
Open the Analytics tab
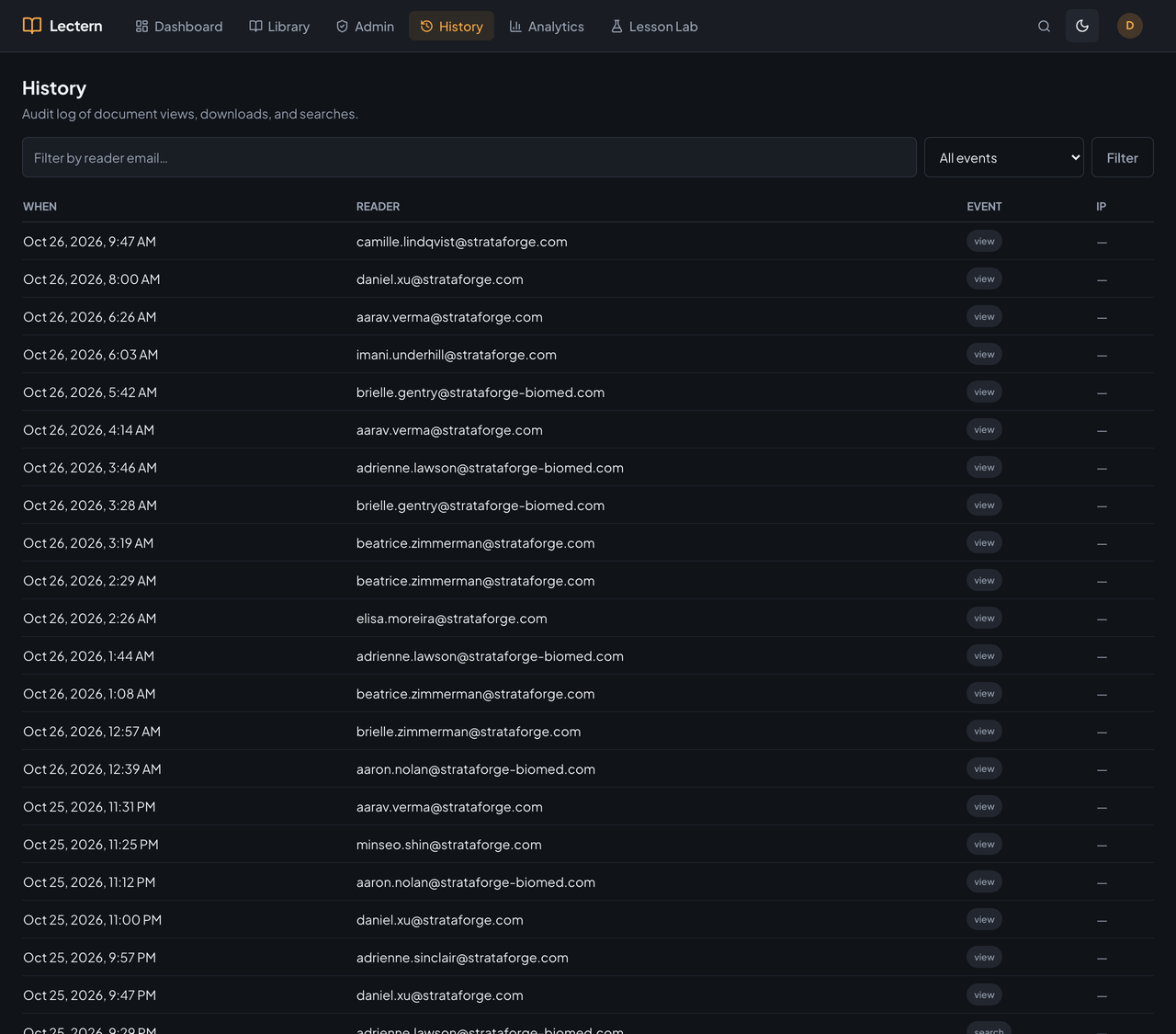(x=547, y=27)
